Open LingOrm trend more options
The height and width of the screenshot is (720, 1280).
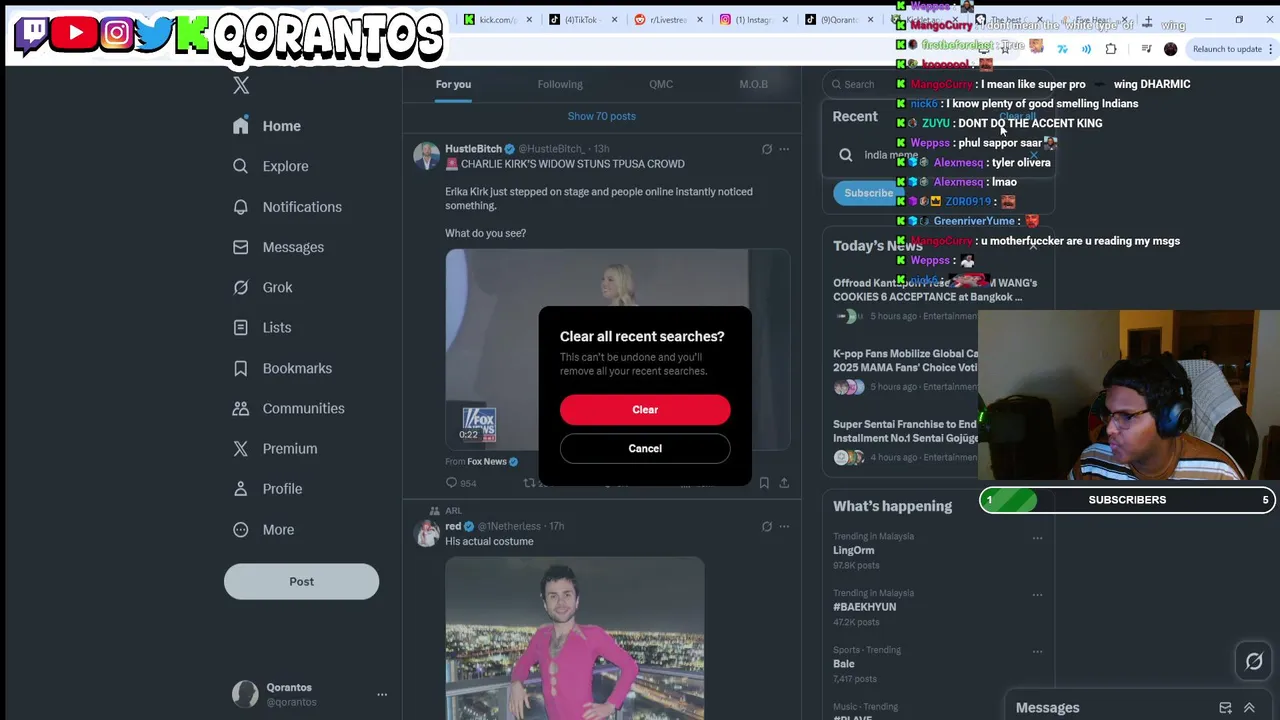[x=1037, y=538]
